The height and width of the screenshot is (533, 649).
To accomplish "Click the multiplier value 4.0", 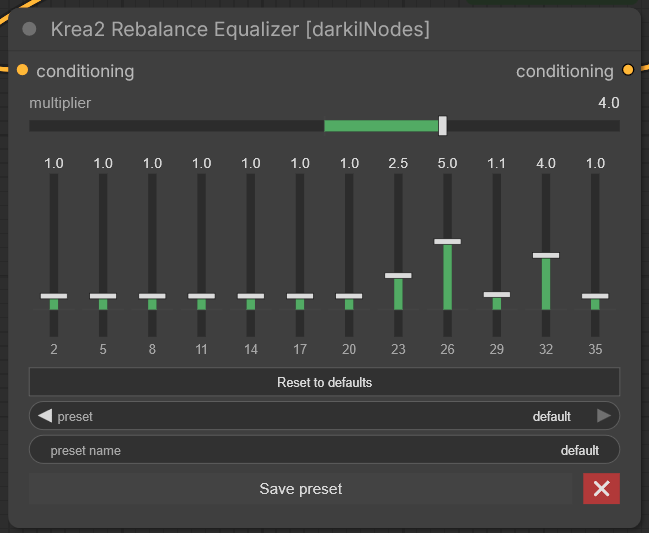I will pyautogui.click(x=608, y=103).
